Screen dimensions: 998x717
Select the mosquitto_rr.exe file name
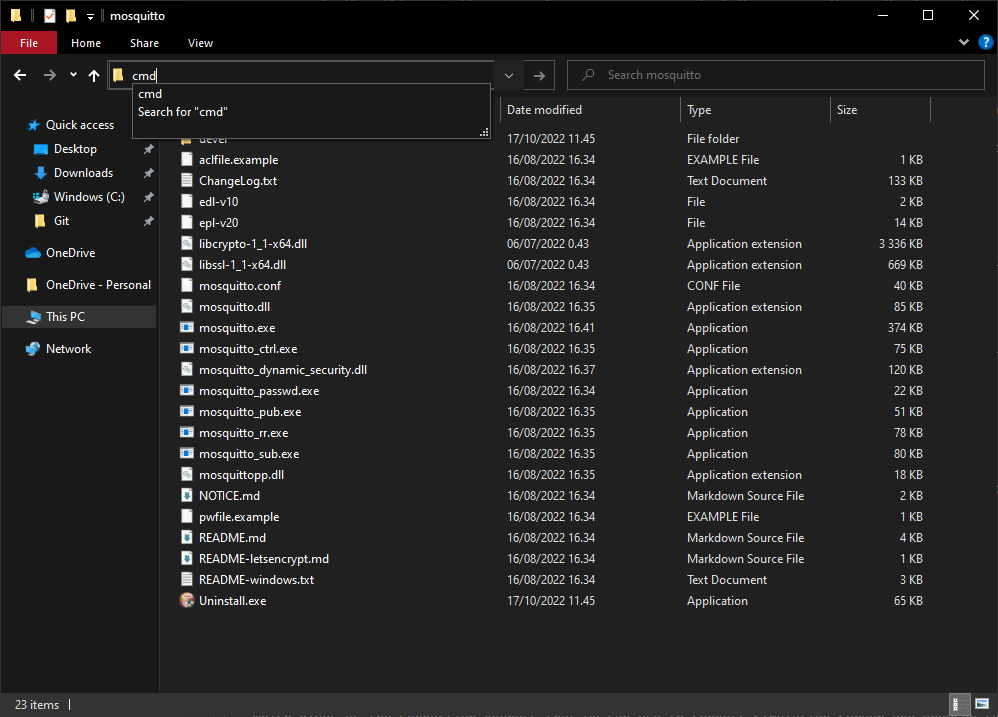[243, 433]
